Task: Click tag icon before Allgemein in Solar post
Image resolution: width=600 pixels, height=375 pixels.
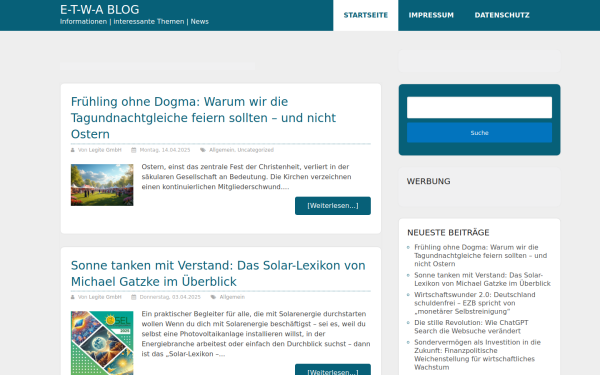Action: (213, 297)
